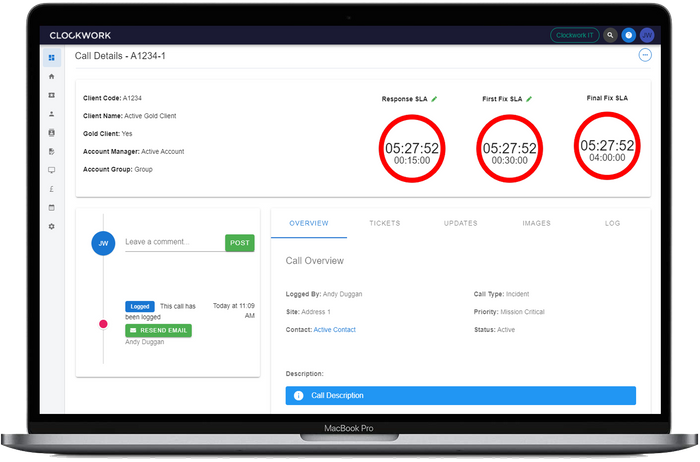Viewport: 700px width, 462px height.
Task: Click the search magnifier icon in header
Action: click(610, 35)
